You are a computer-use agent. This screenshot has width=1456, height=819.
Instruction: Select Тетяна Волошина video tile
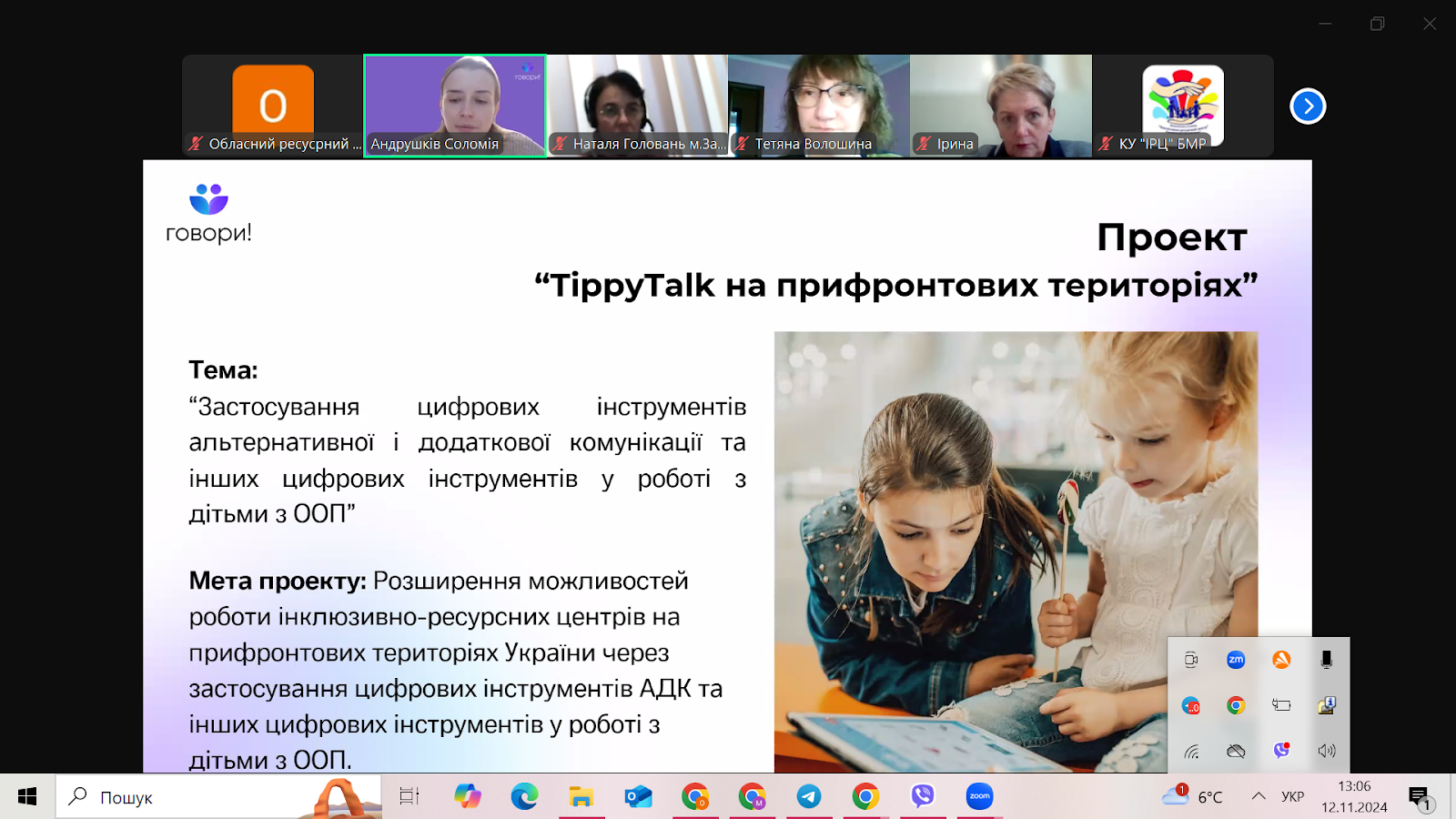coord(819,106)
